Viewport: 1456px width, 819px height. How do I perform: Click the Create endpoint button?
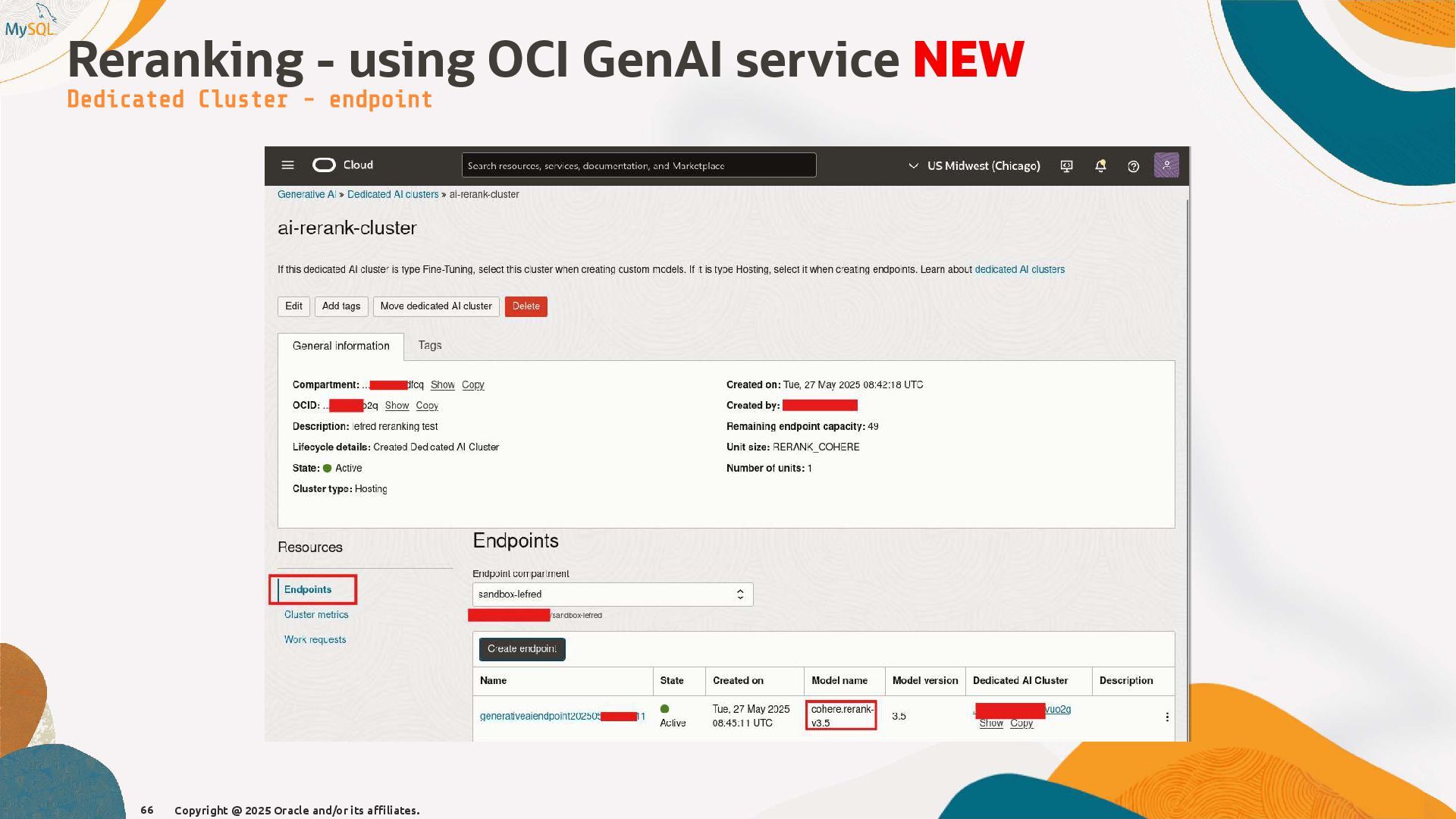tap(522, 649)
